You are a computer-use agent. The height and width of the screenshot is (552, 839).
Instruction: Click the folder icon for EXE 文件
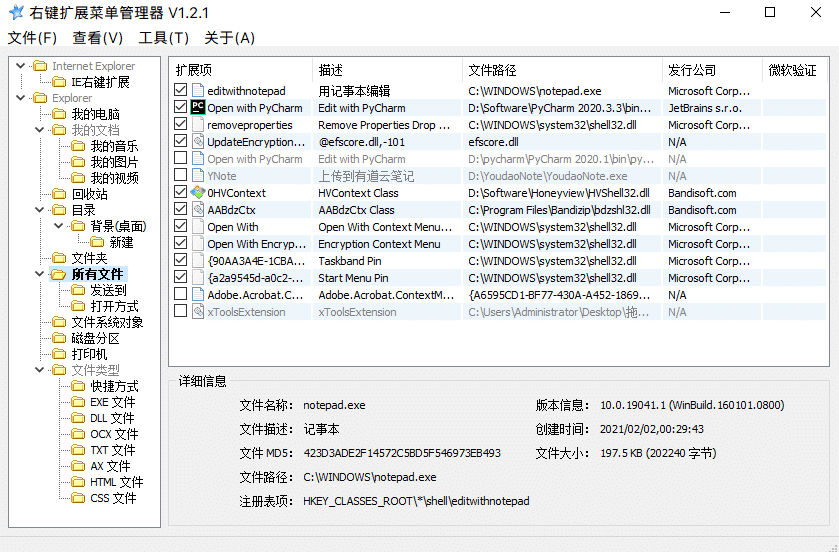(x=78, y=402)
